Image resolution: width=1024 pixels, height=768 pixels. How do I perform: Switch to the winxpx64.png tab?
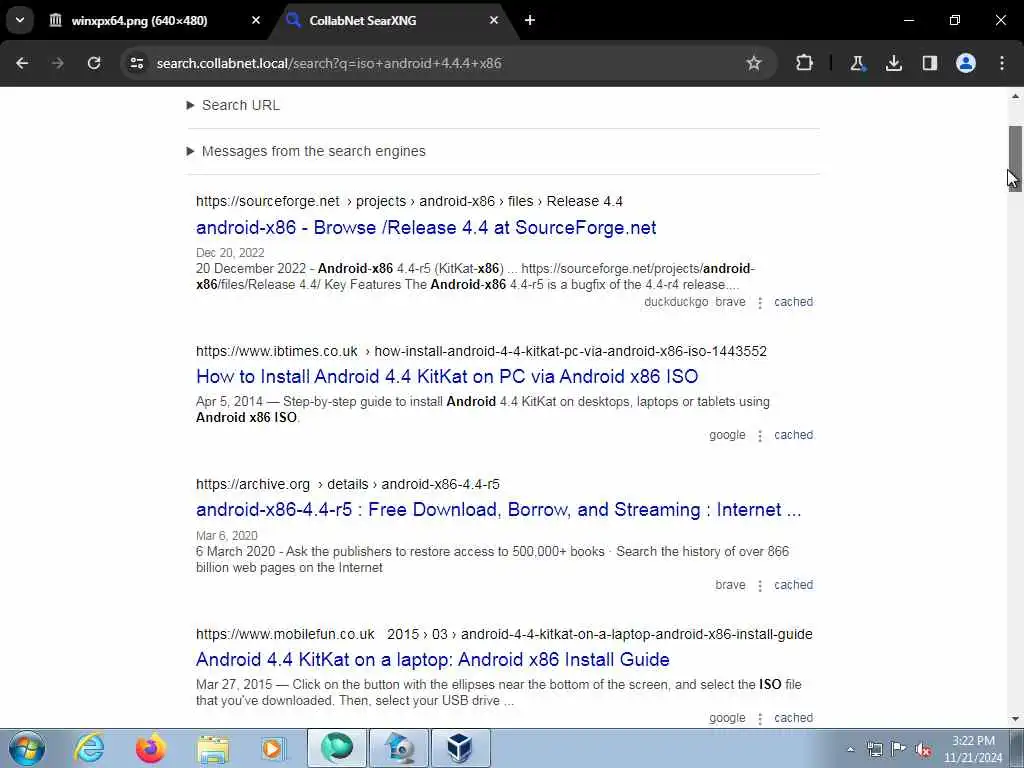click(x=140, y=20)
